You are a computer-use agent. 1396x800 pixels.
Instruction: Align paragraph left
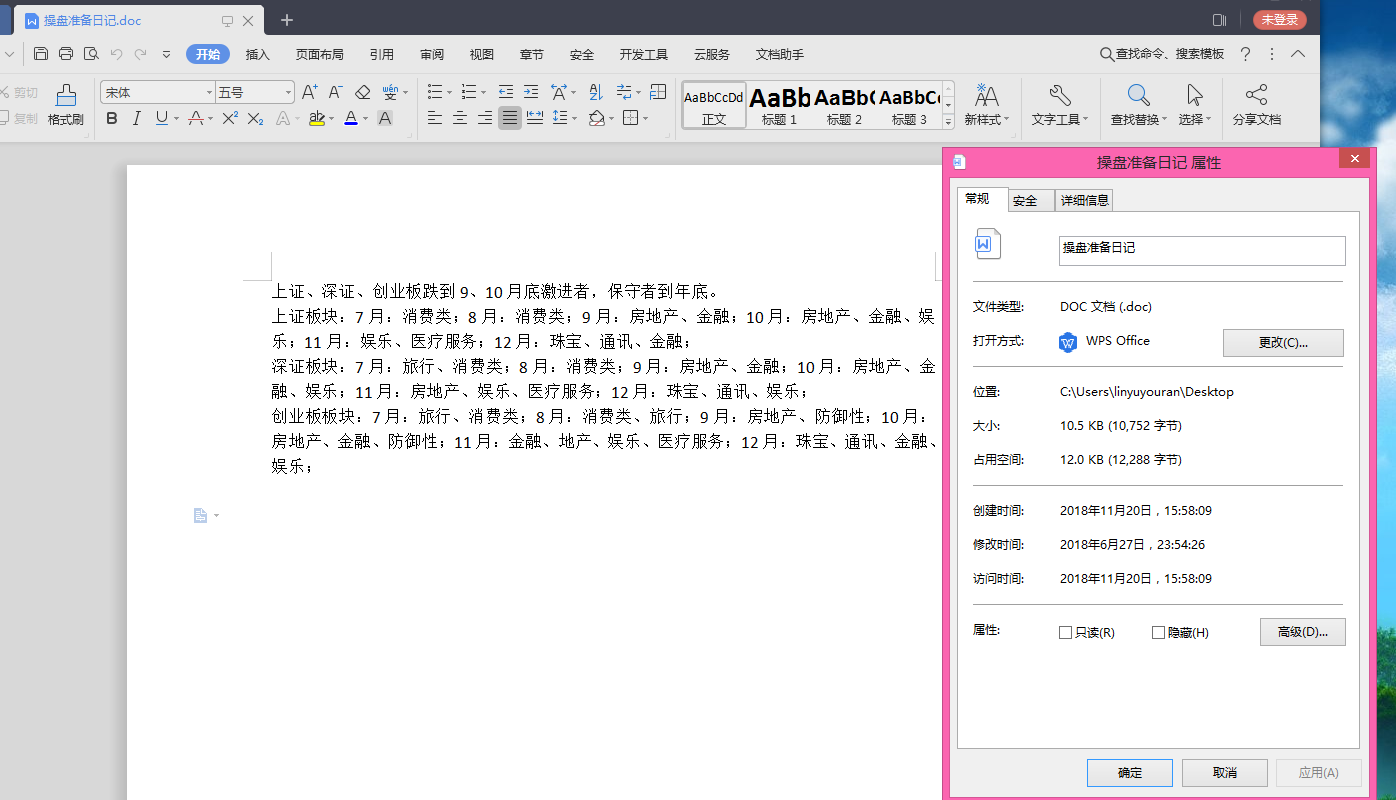coord(435,118)
